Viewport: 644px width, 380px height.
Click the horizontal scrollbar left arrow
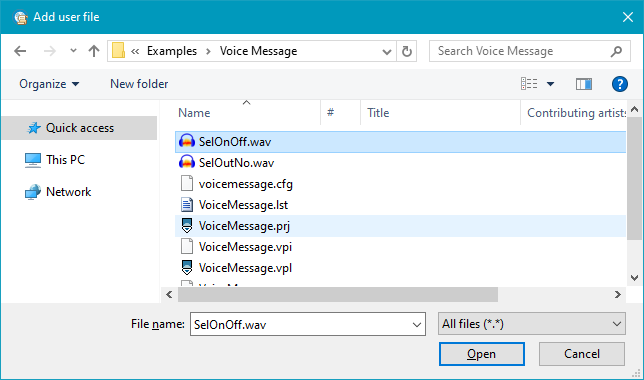tap(169, 295)
